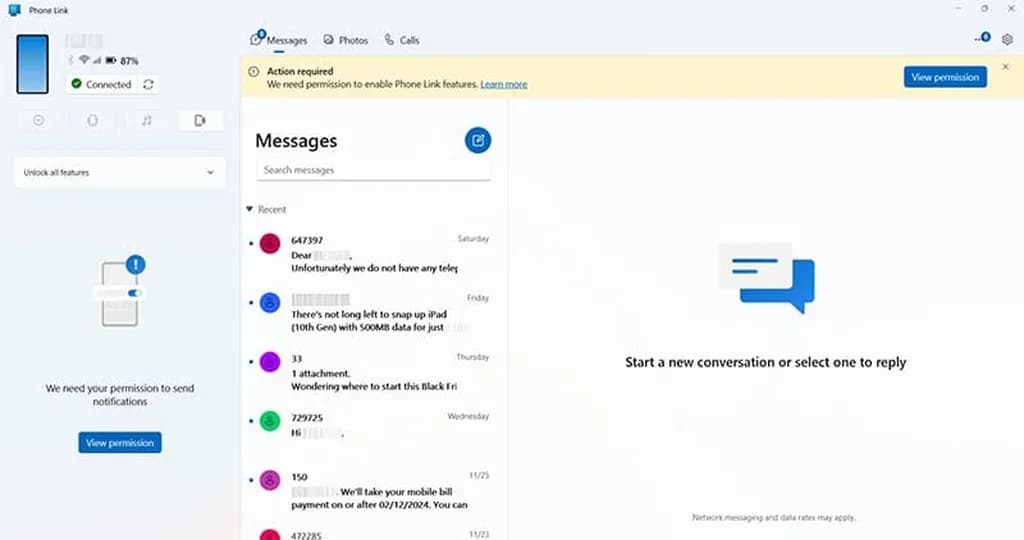Click the refresh icon next to Connected

[x=149, y=85]
